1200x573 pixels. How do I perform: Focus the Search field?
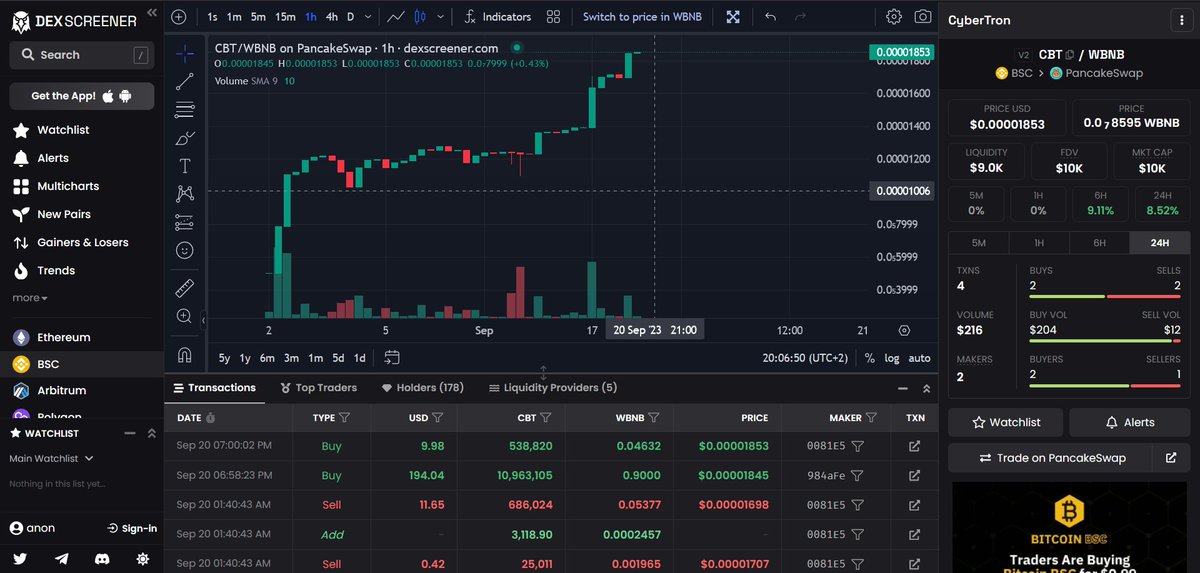coord(82,55)
